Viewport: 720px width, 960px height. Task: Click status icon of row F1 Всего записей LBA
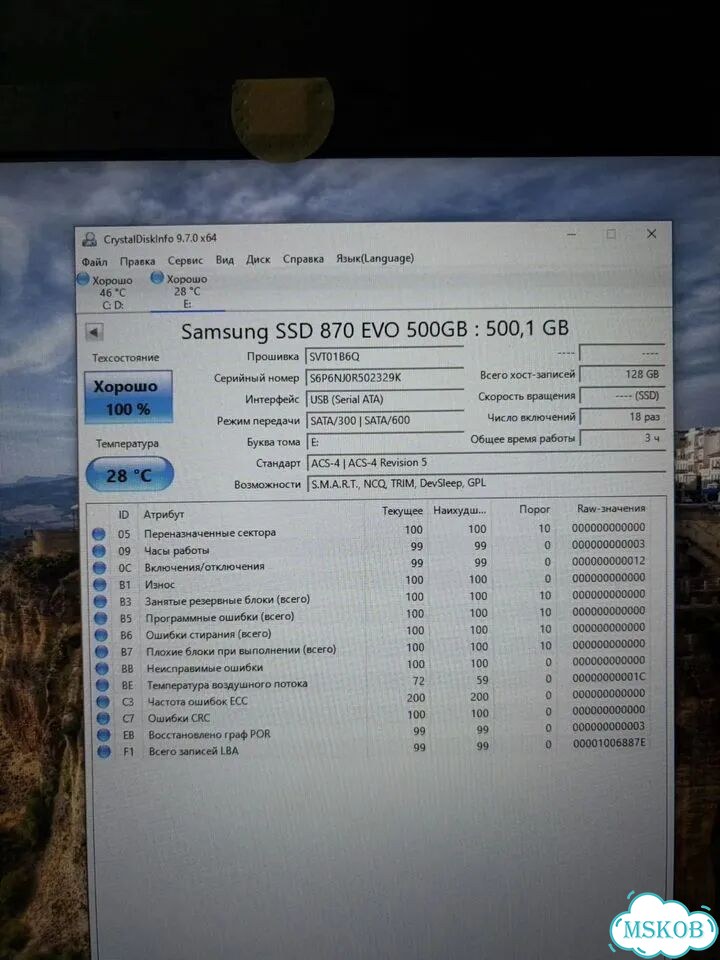click(x=104, y=751)
